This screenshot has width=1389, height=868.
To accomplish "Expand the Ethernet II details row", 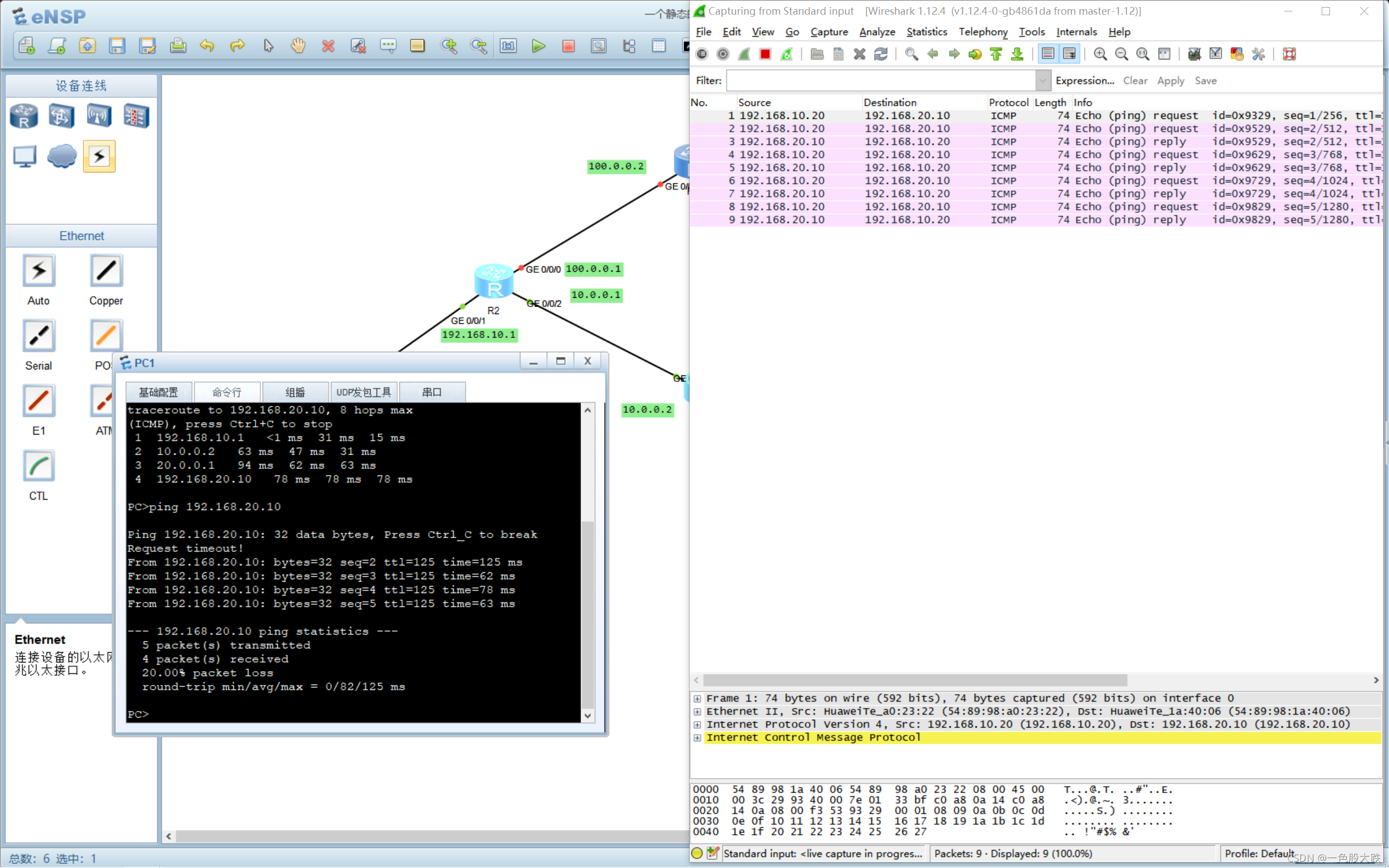I will click(x=697, y=712).
